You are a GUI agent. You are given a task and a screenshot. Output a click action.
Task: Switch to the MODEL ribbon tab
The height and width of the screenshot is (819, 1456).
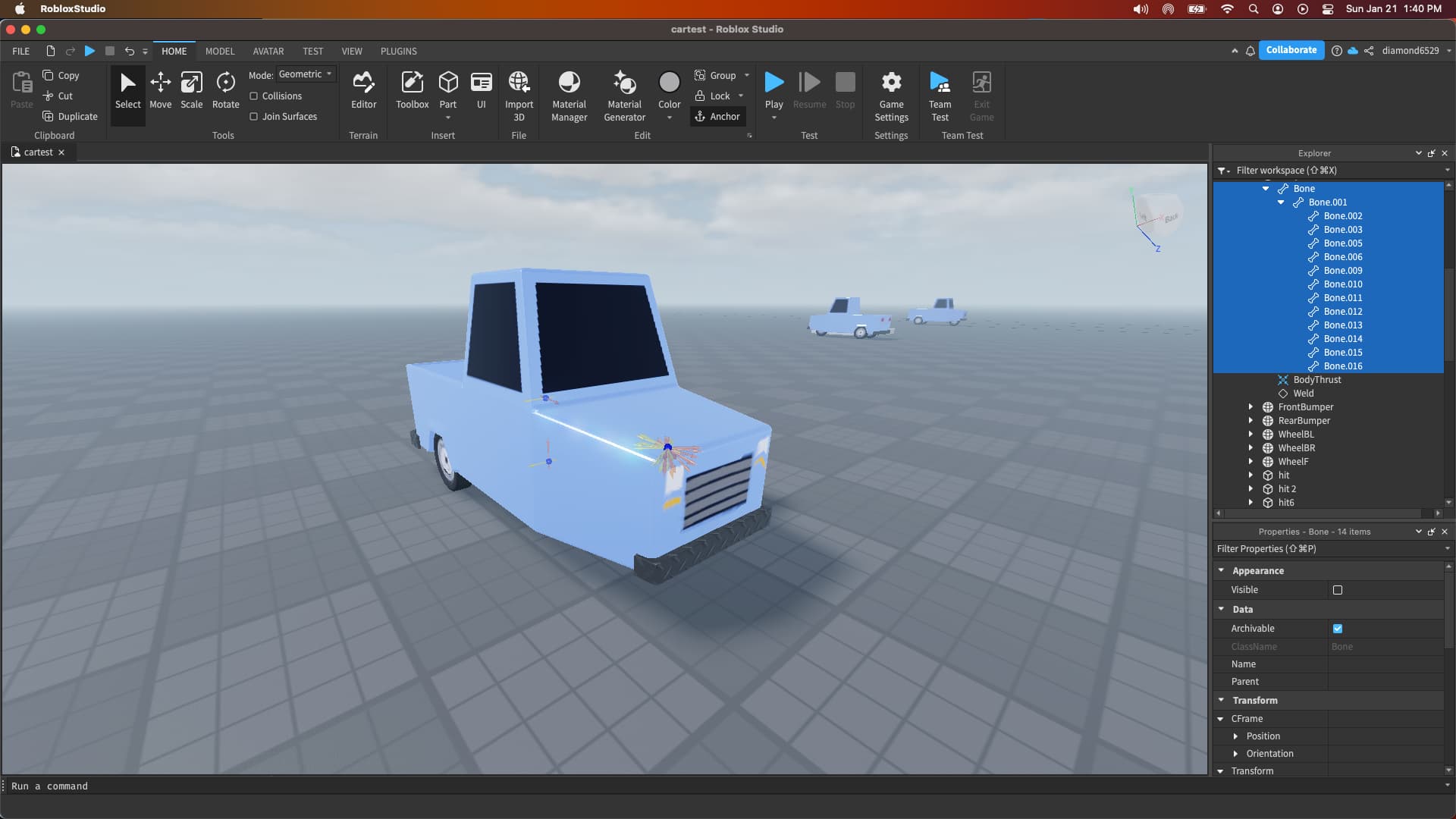tap(220, 51)
